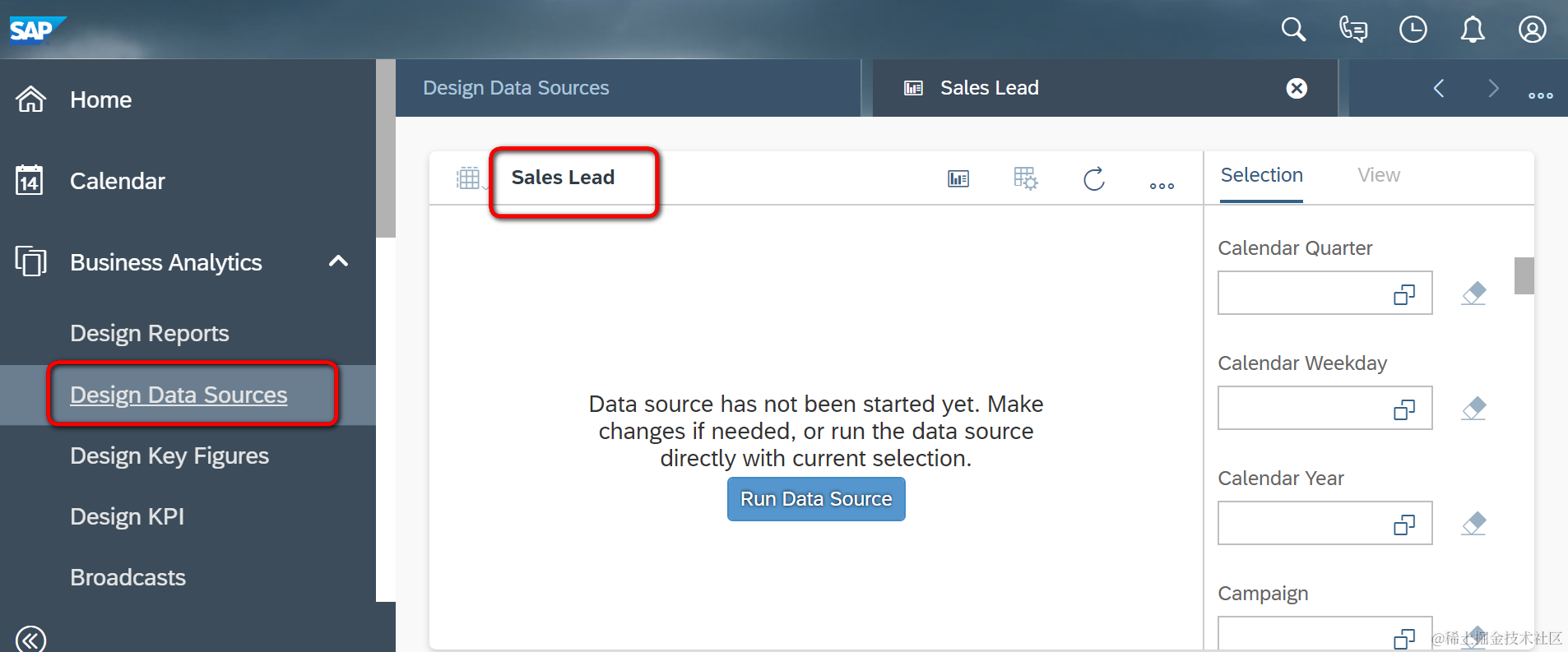Open the user profile icon
The image size is (1568, 652).
pyautogui.click(x=1533, y=30)
